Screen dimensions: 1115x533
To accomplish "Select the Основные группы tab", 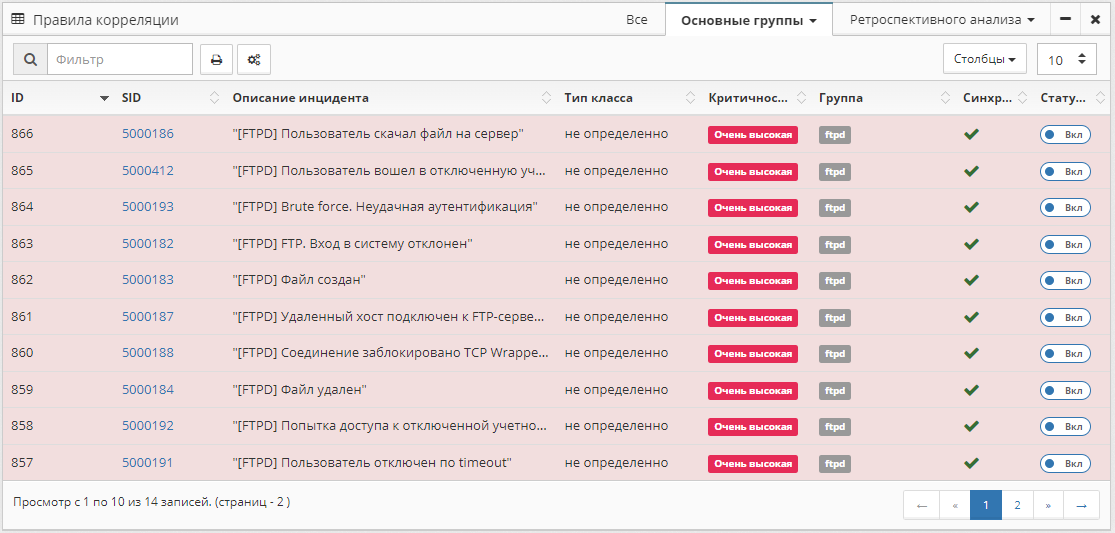I will (748, 20).
